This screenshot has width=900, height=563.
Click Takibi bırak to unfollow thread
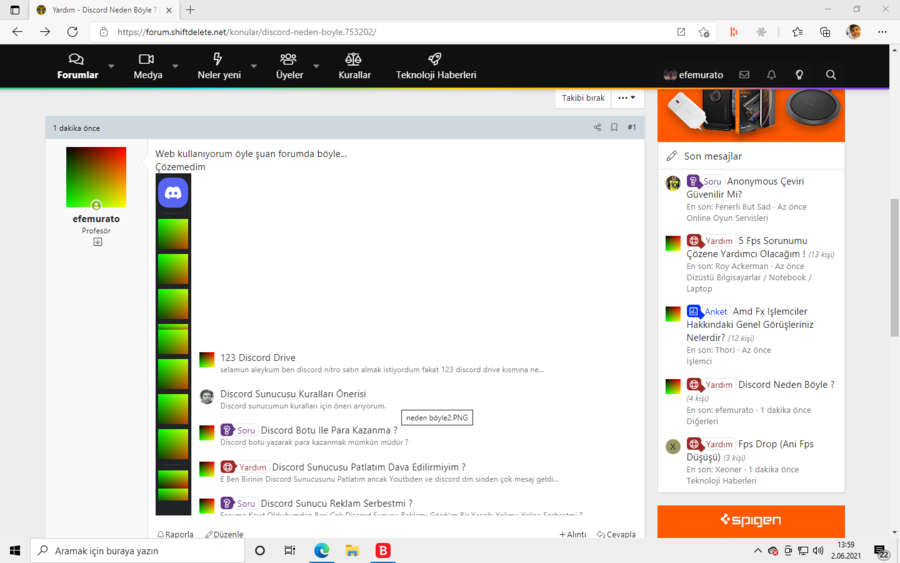(x=583, y=98)
